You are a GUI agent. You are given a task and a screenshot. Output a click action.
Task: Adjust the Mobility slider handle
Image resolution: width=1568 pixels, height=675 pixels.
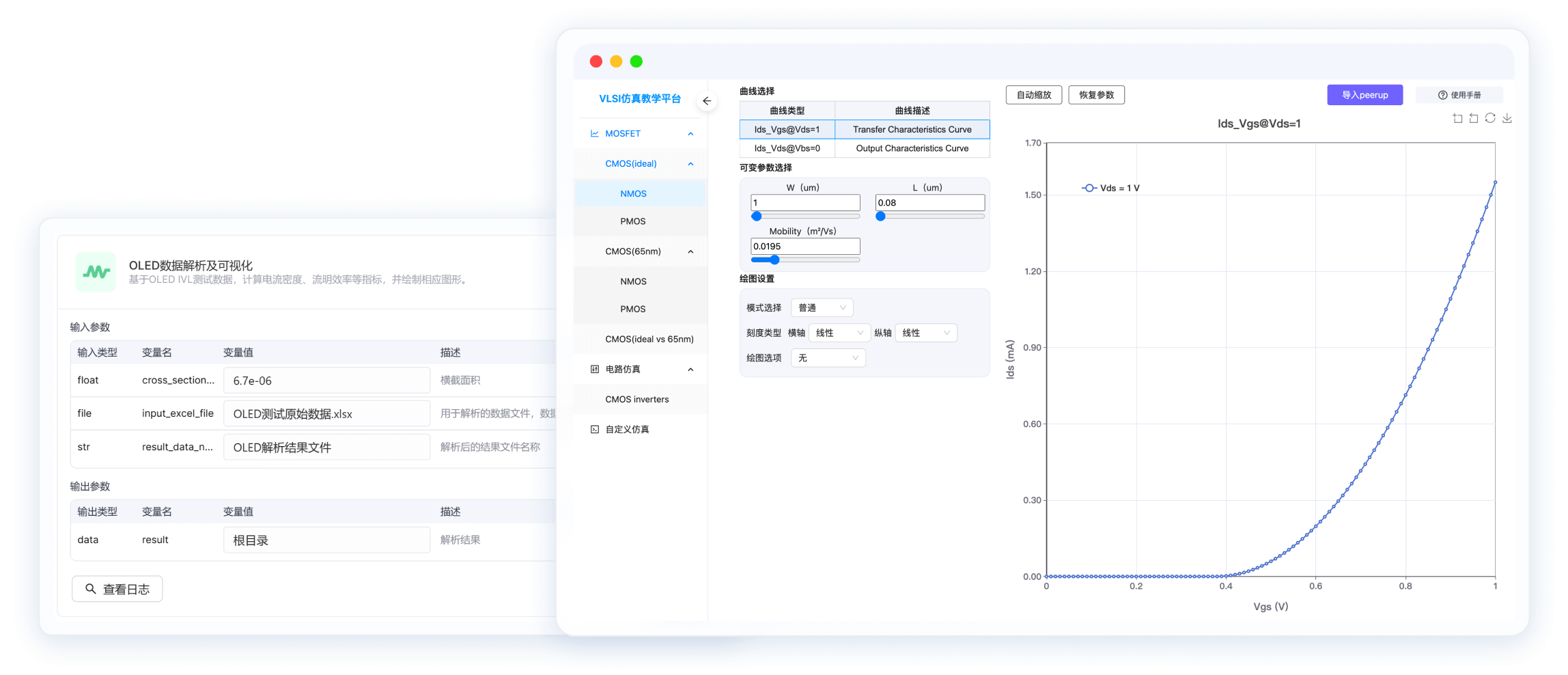[774, 260]
